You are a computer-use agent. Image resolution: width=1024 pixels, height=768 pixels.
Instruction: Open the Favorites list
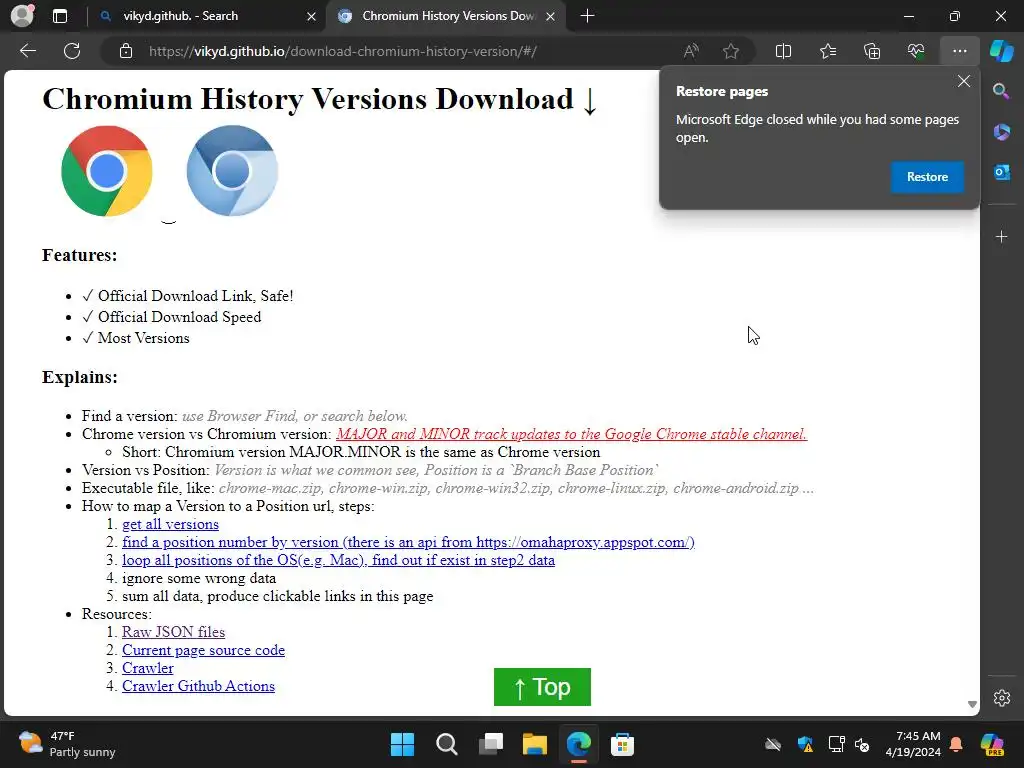(x=827, y=51)
